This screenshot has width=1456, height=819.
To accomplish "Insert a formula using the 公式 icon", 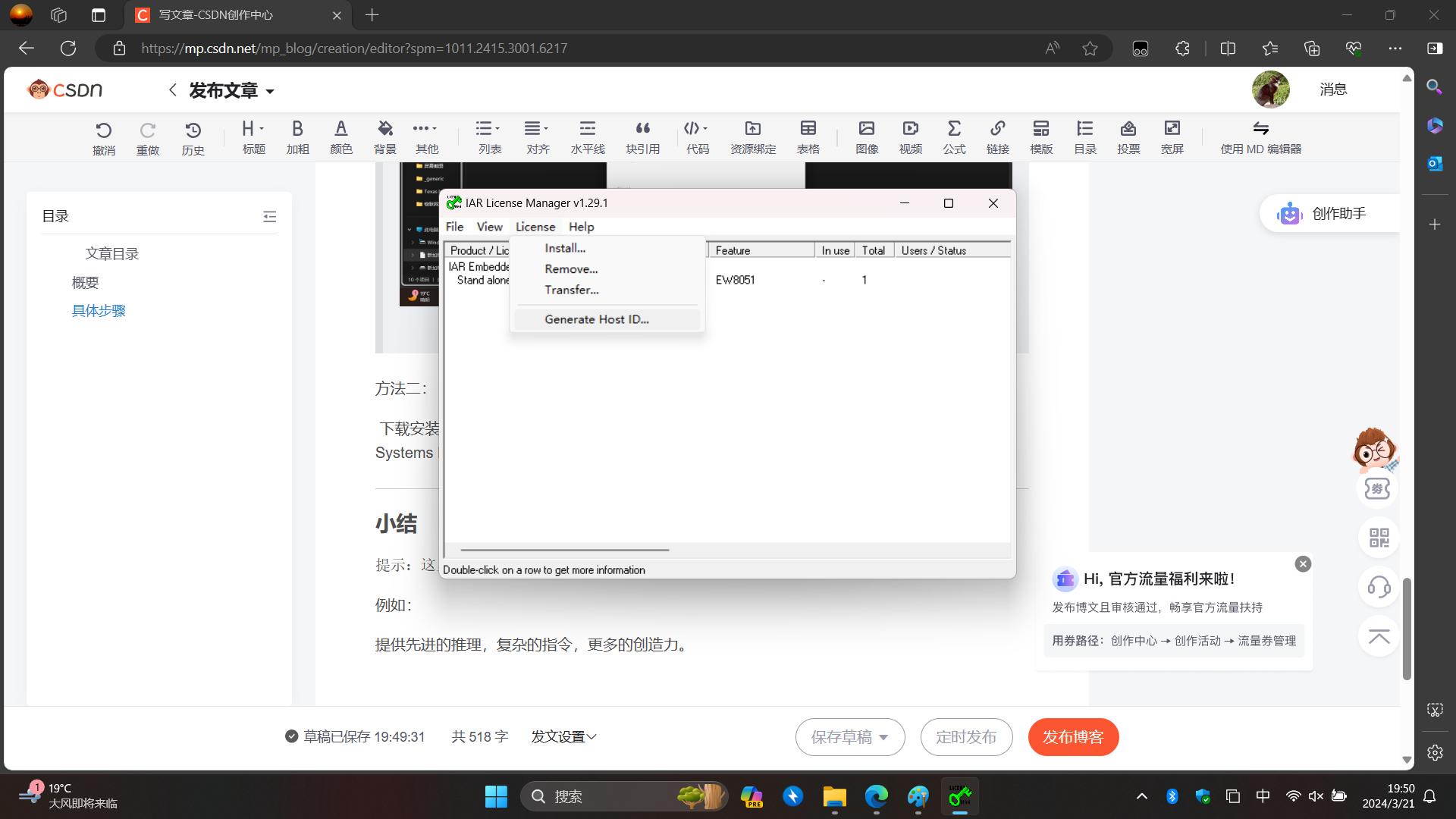I will coord(954,136).
